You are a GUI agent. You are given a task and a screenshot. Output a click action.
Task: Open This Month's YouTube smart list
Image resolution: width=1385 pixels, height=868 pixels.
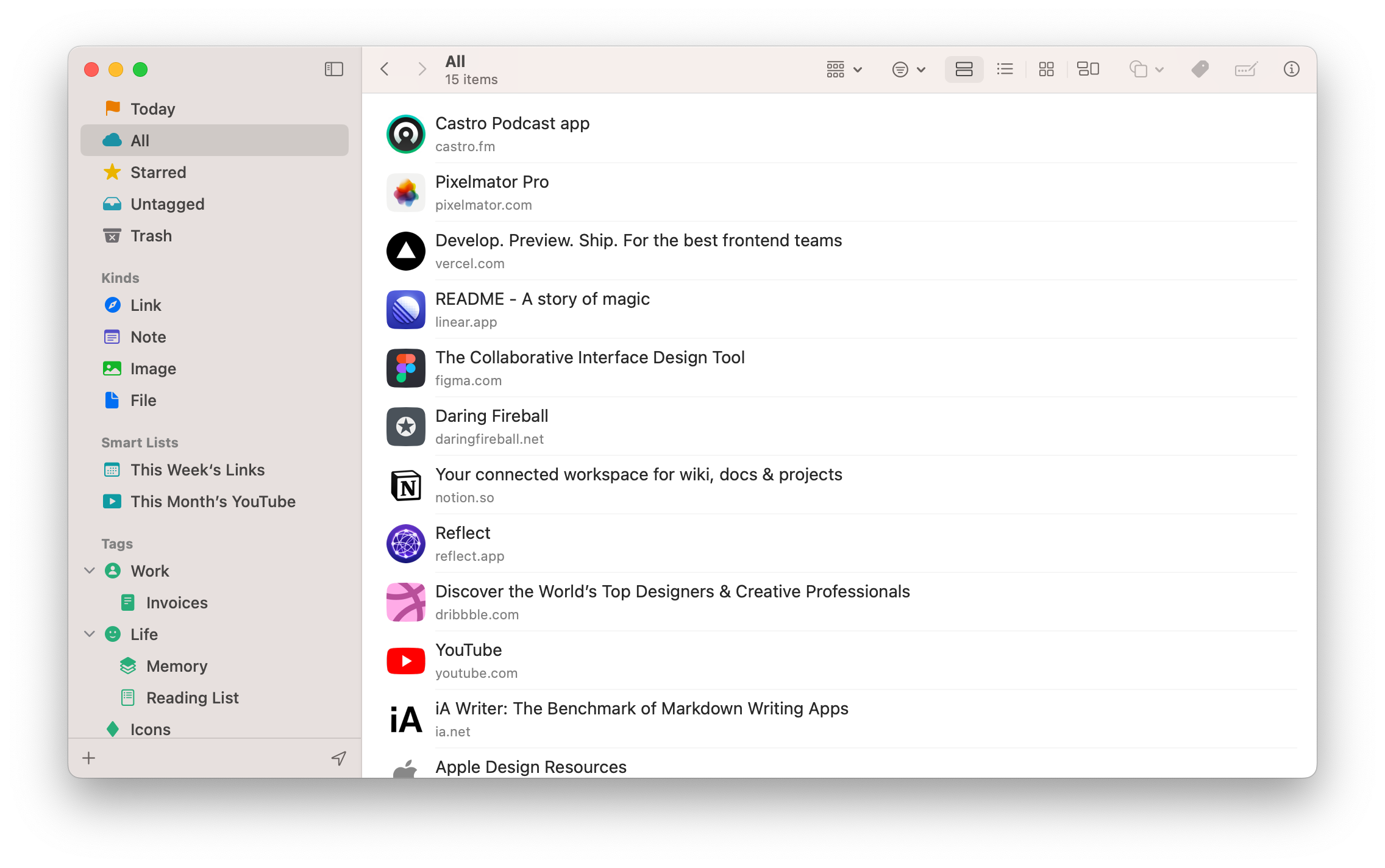[213, 502]
